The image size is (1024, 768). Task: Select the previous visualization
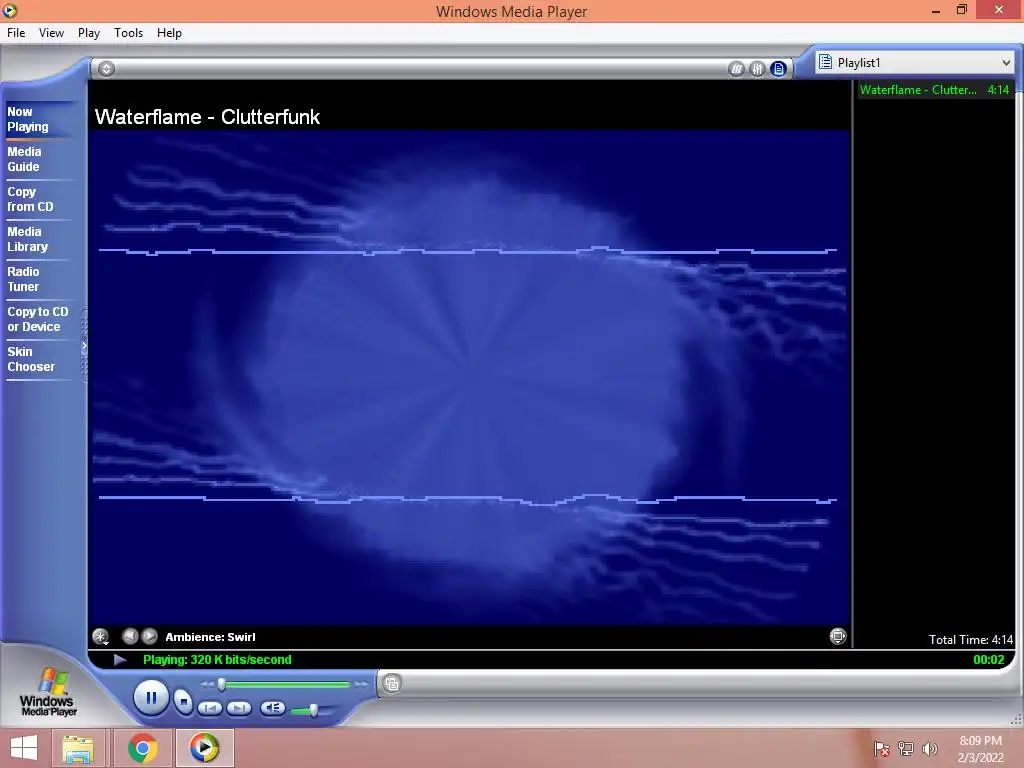(x=130, y=636)
